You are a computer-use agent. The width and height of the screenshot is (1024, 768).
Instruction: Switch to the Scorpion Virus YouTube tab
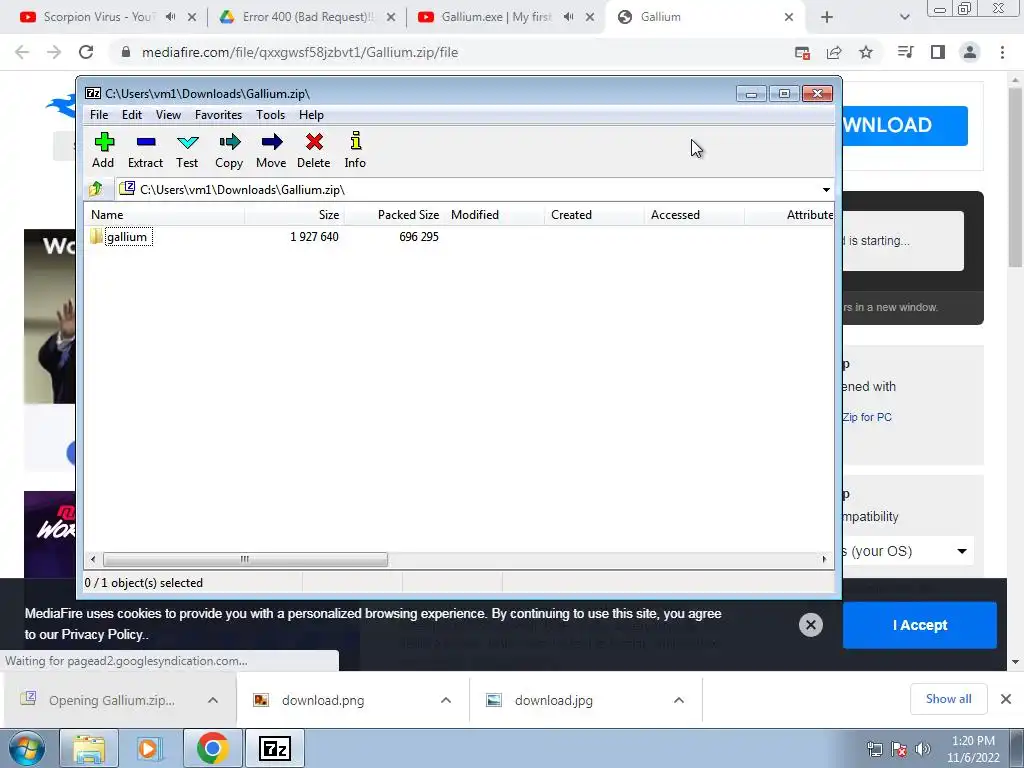(x=97, y=17)
